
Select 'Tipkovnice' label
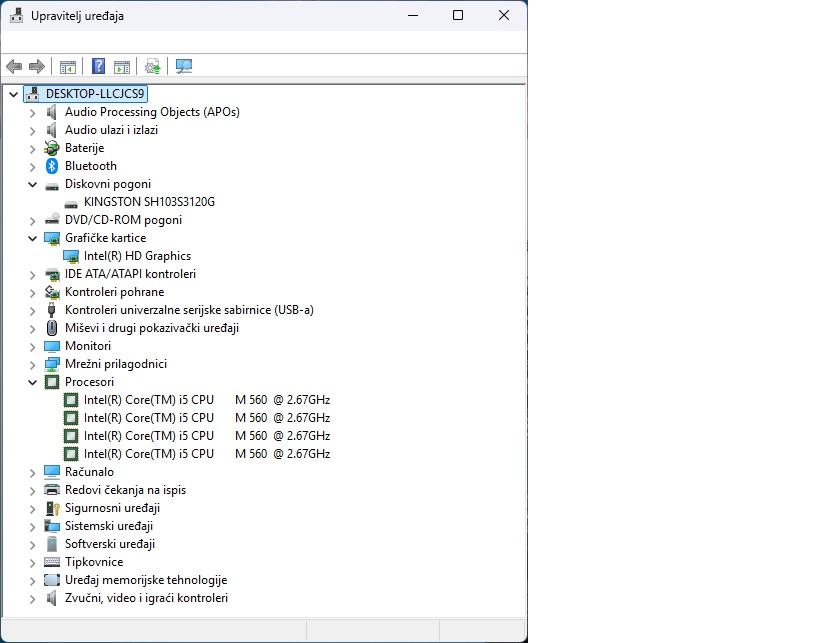point(94,562)
